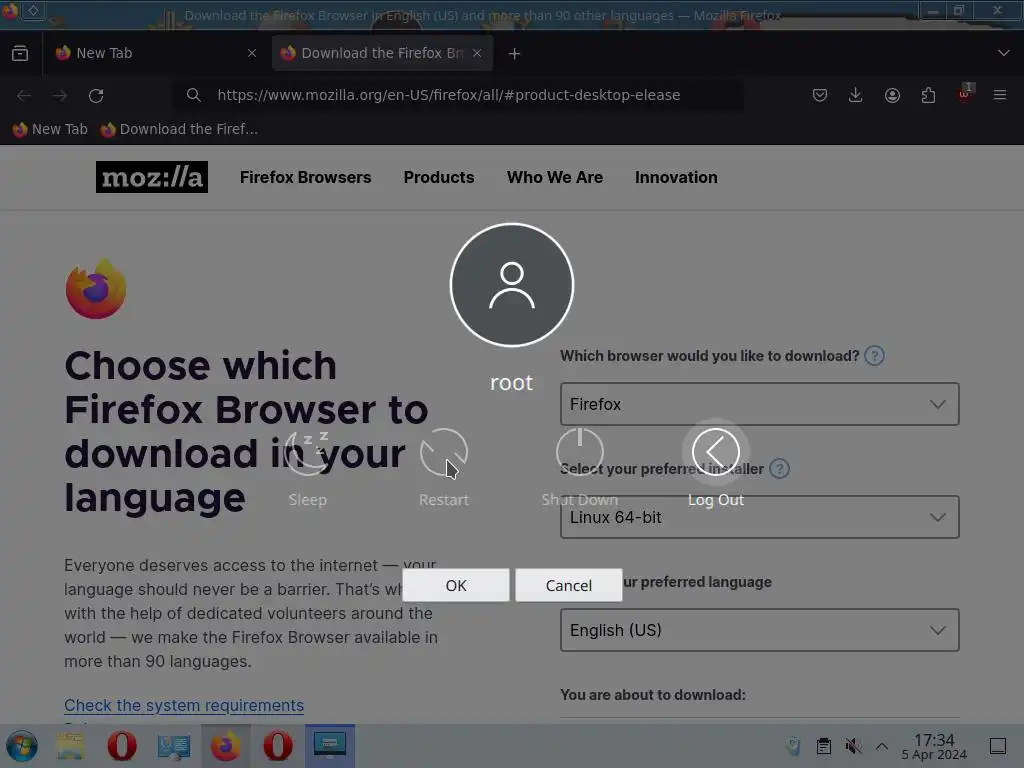Open the system settings taskbar icon
The height and width of the screenshot is (768, 1024).
click(173, 746)
